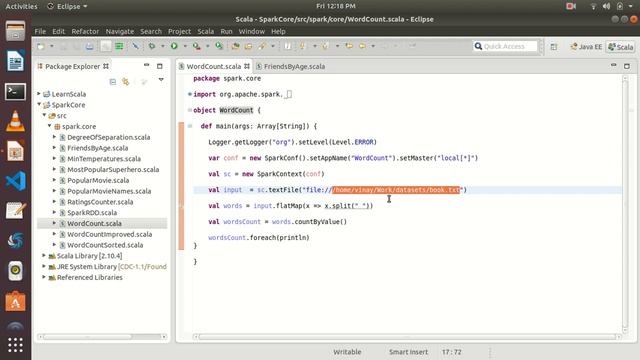
Task: Open the Package Explorer view menu triangle
Action: point(161,80)
